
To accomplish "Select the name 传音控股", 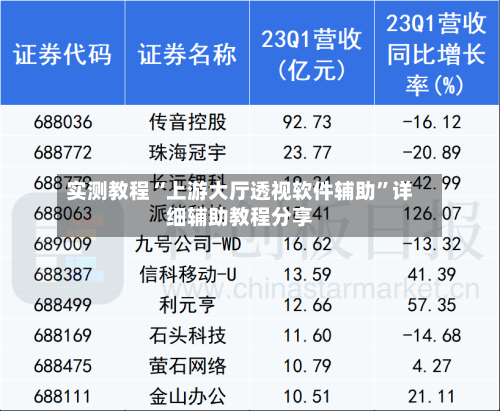I will pos(187,122).
